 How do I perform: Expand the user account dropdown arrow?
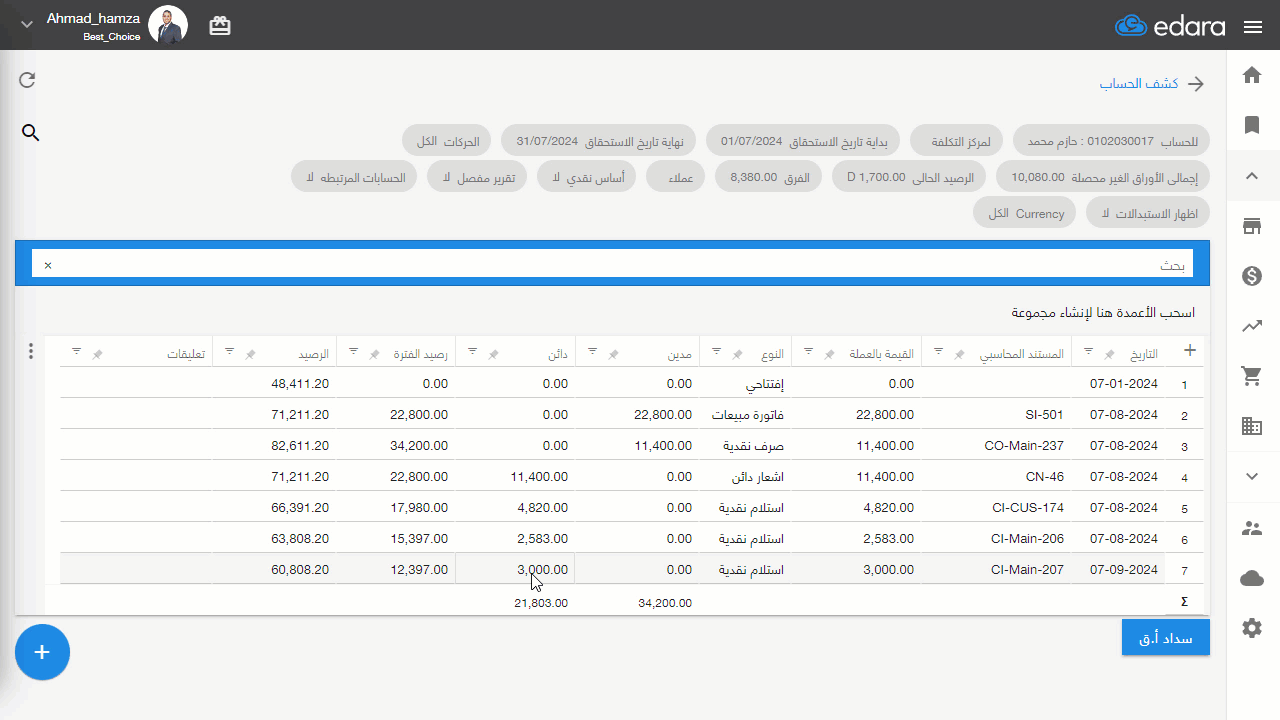[27, 24]
